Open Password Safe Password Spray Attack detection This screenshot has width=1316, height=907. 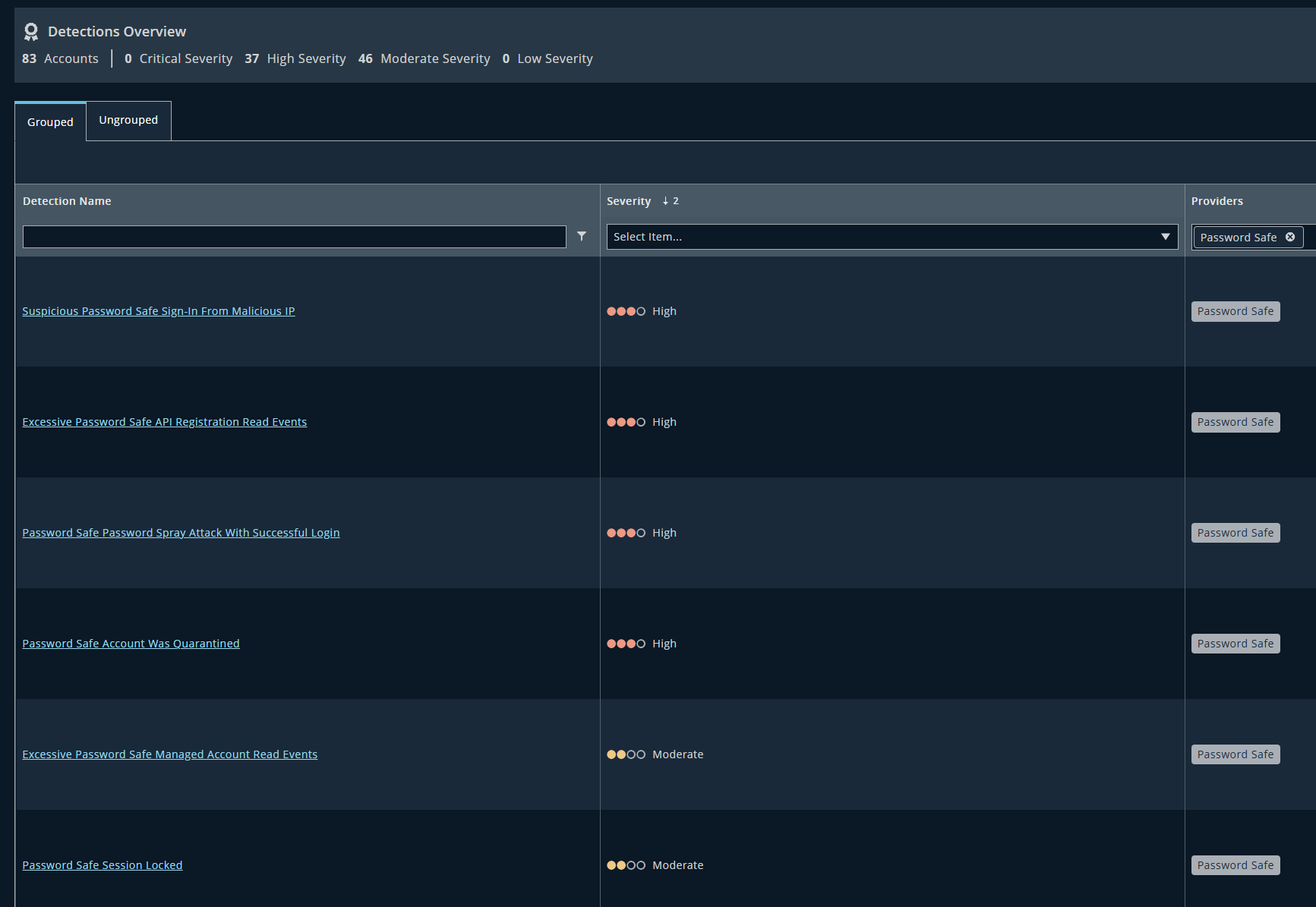181,533
